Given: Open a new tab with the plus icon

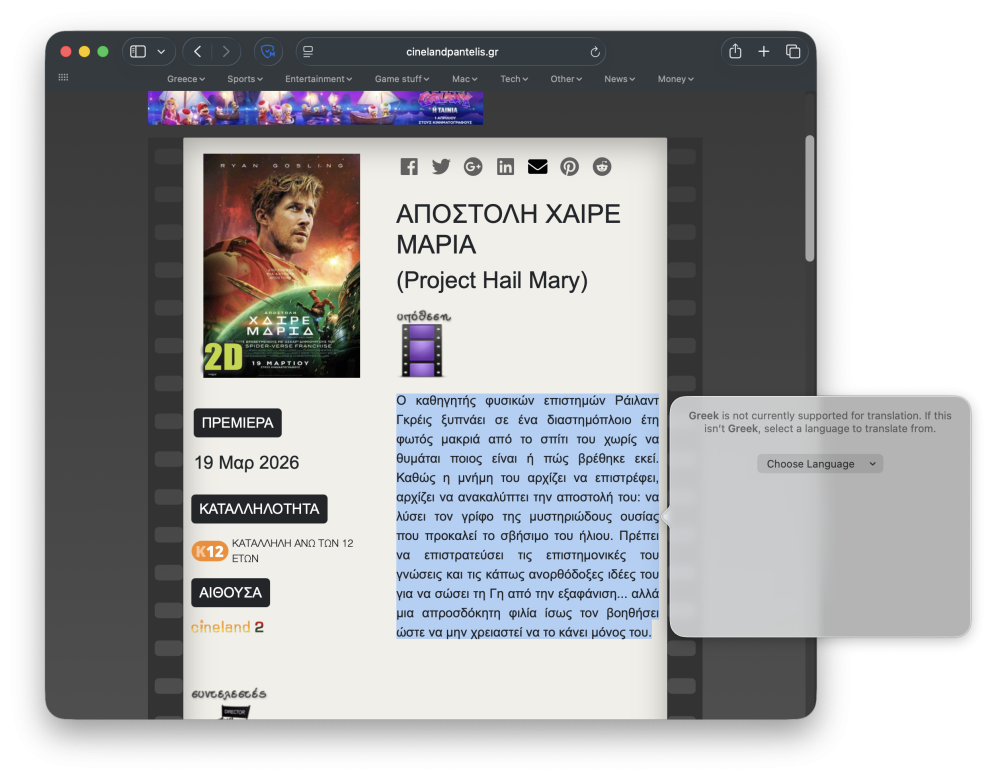Looking at the screenshot, I should 764,52.
